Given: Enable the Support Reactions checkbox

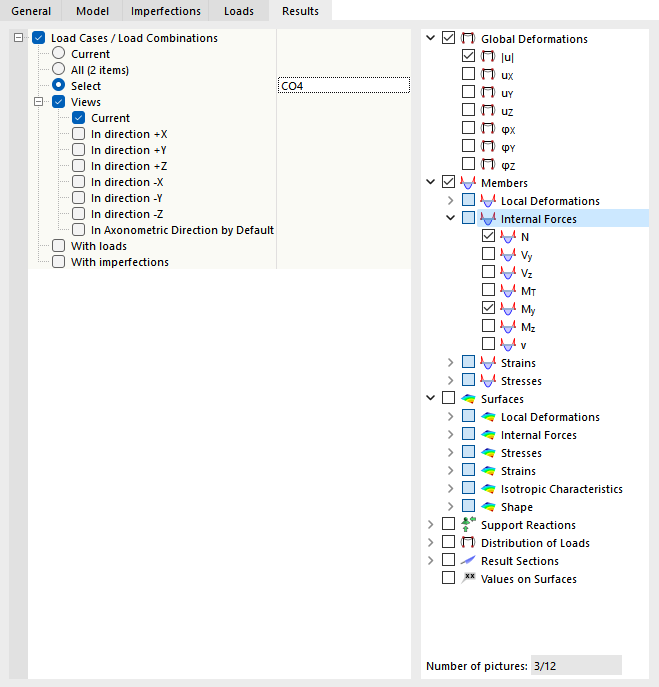Looking at the screenshot, I should point(448,524).
